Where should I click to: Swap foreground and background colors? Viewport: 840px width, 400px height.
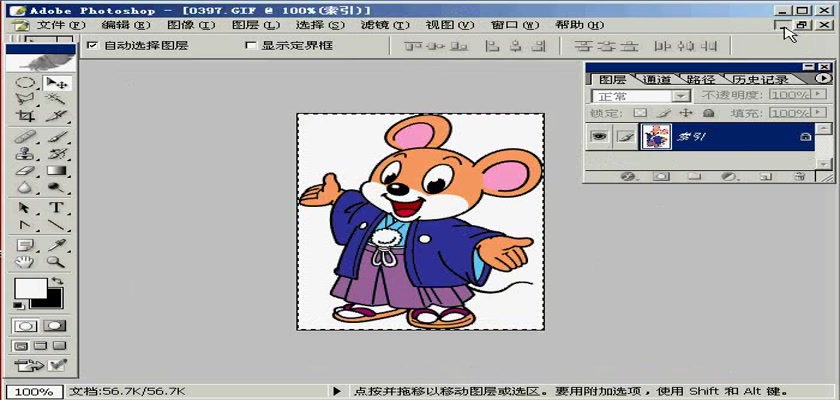[57, 281]
